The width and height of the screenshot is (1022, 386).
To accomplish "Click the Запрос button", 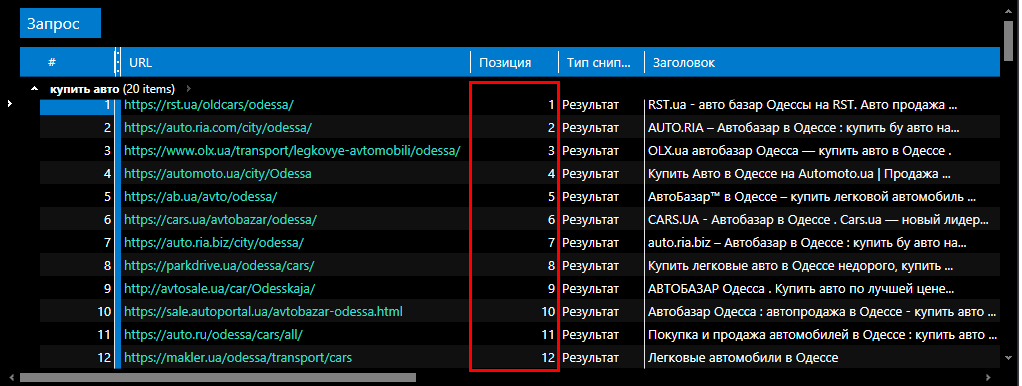I will point(60,23).
